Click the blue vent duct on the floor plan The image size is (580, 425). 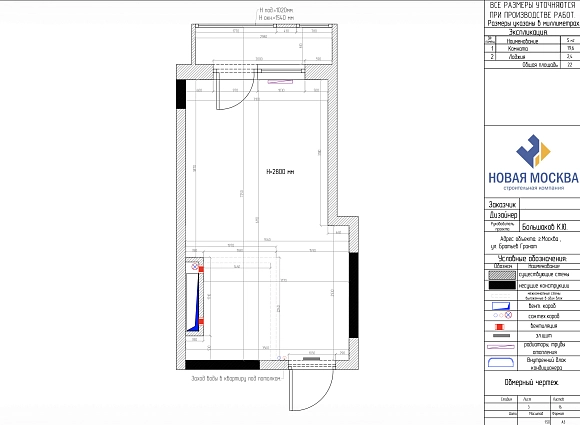(x=194, y=302)
